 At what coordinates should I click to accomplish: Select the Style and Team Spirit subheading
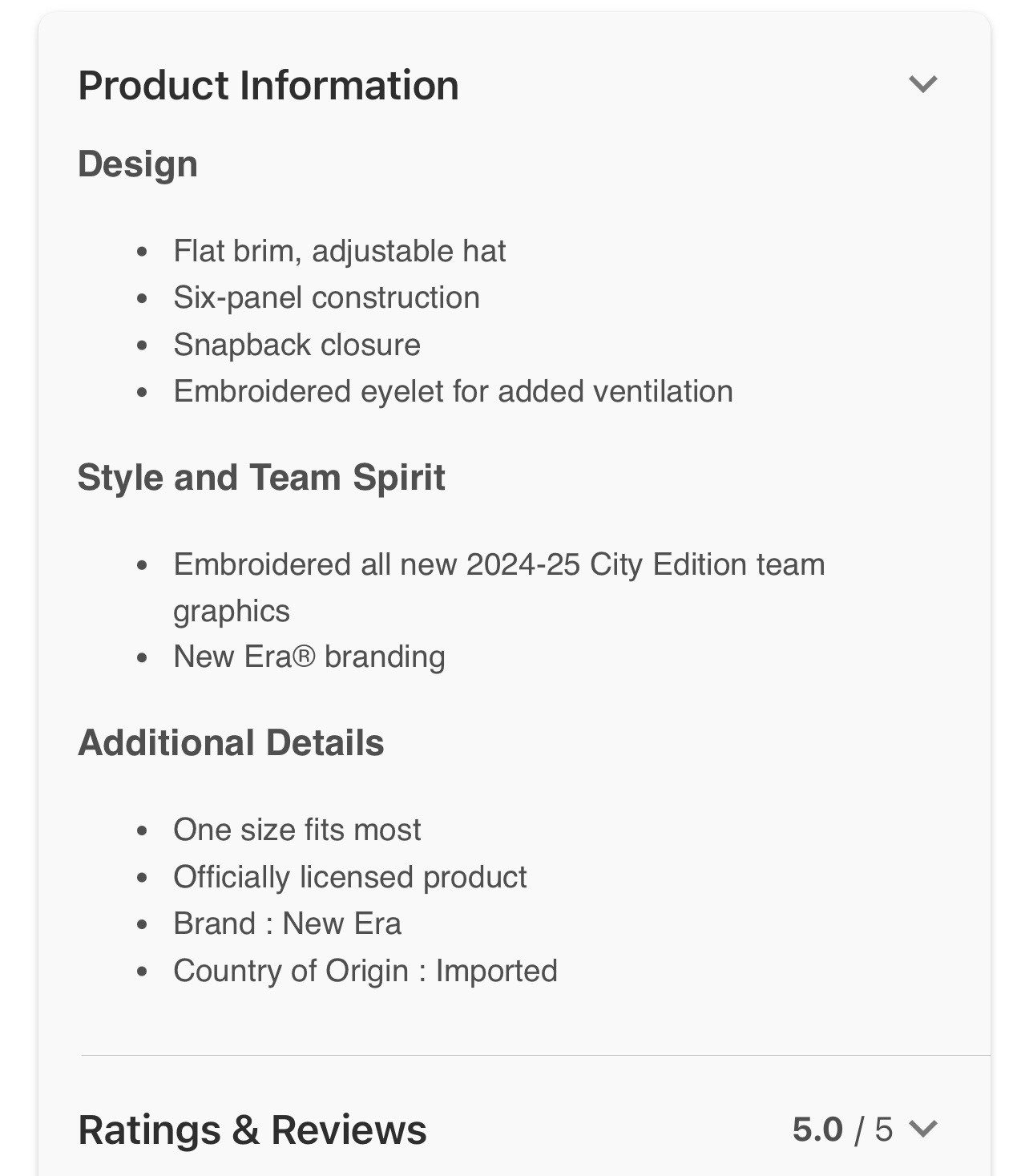pyautogui.click(x=261, y=478)
